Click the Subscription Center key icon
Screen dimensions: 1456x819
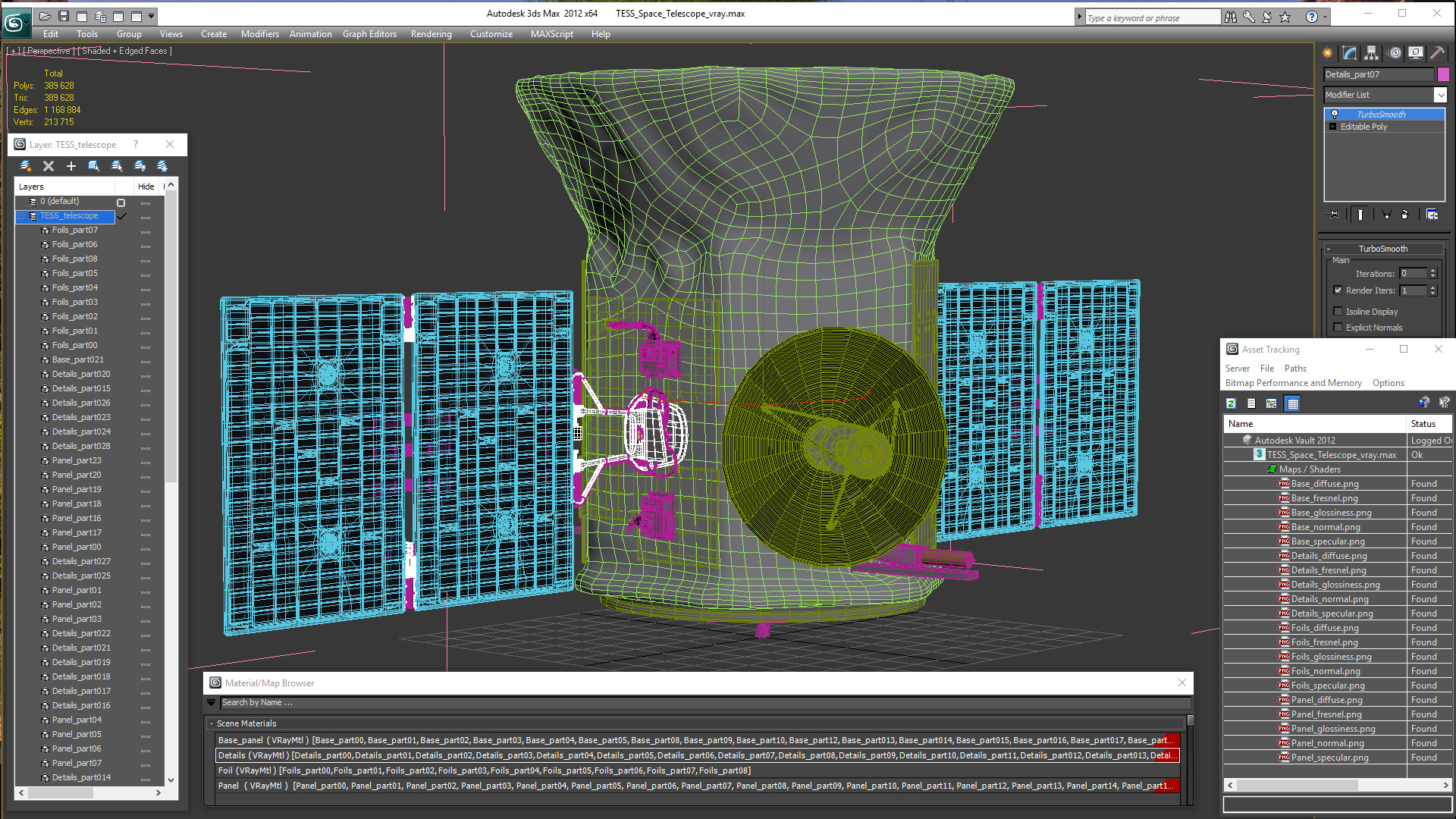[1249, 17]
